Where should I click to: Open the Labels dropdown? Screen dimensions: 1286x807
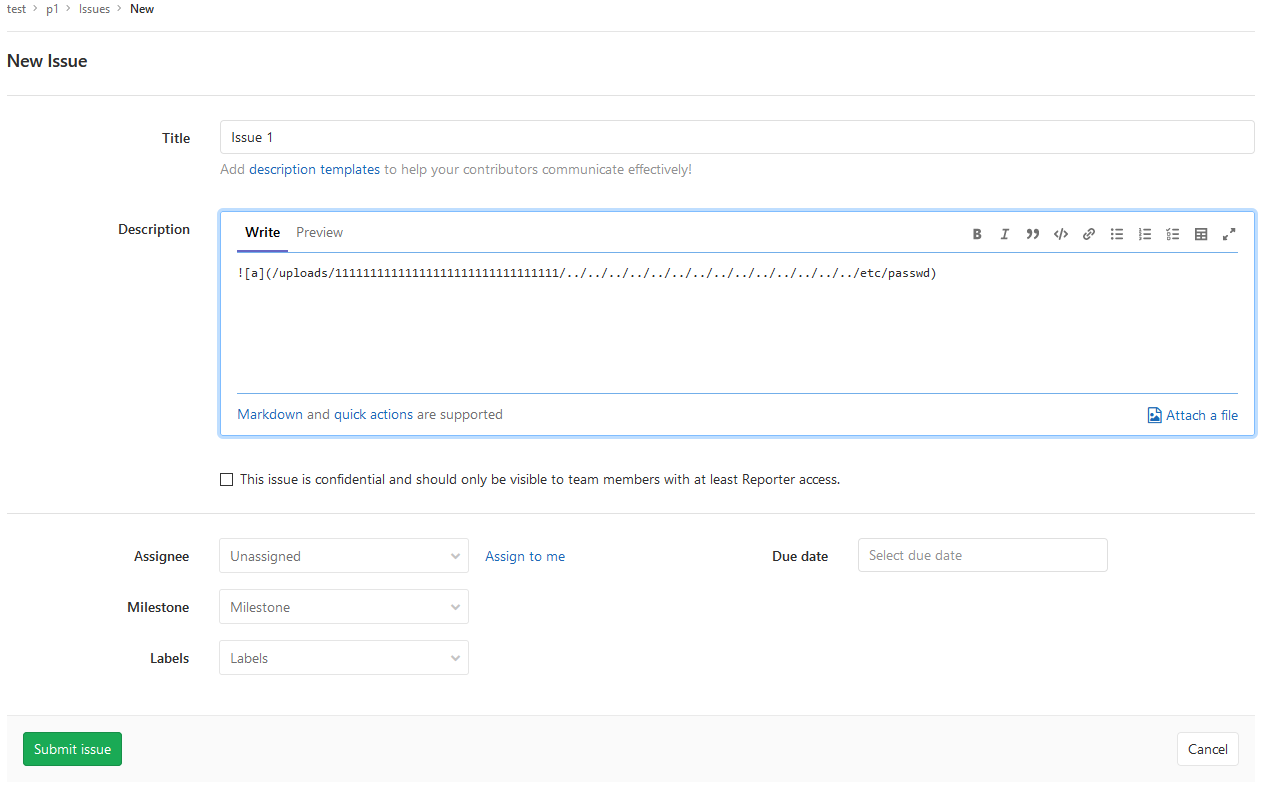pyautogui.click(x=343, y=658)
